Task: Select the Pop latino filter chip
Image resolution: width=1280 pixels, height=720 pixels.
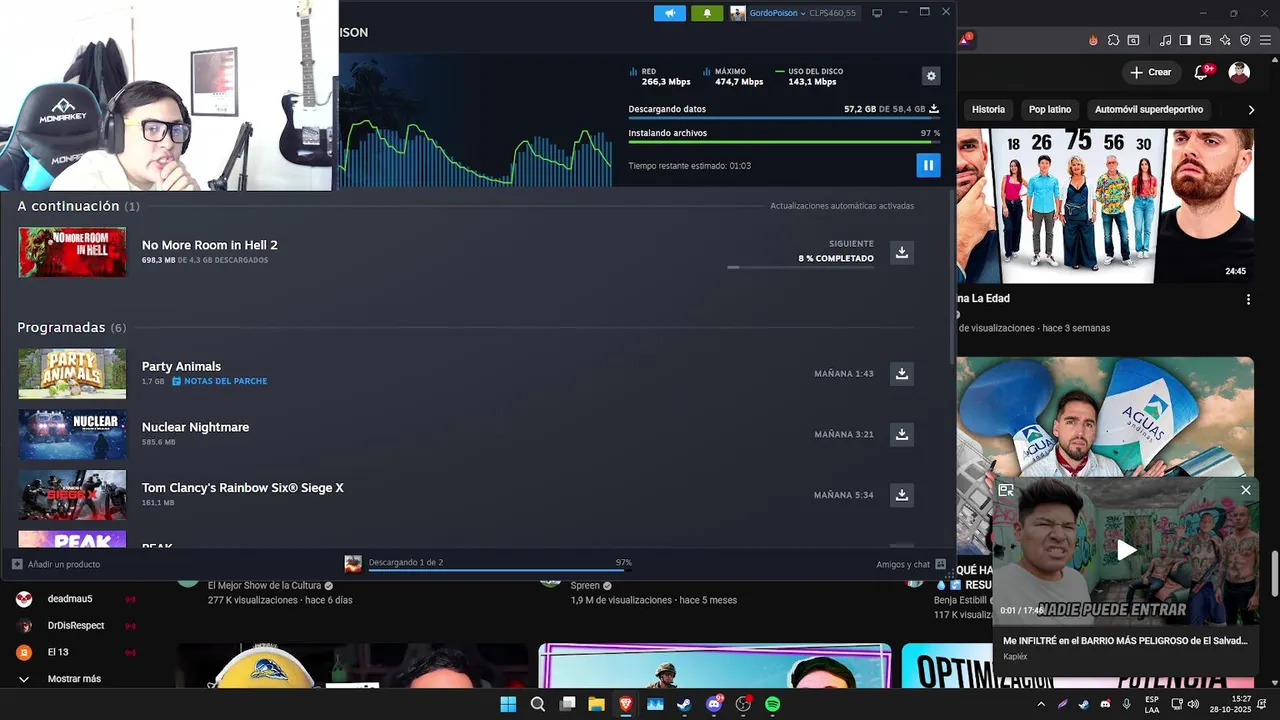Action: 1050,109
